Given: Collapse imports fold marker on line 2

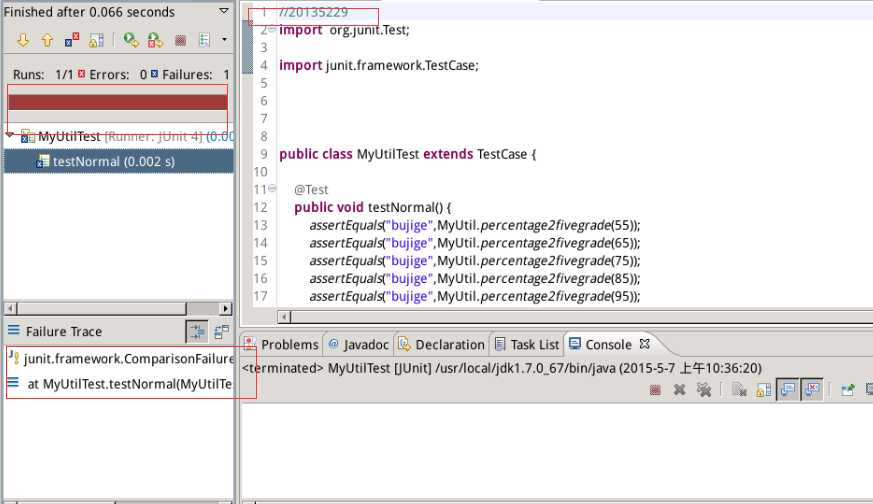Looking at the screenshot, I should pos(272,29).
